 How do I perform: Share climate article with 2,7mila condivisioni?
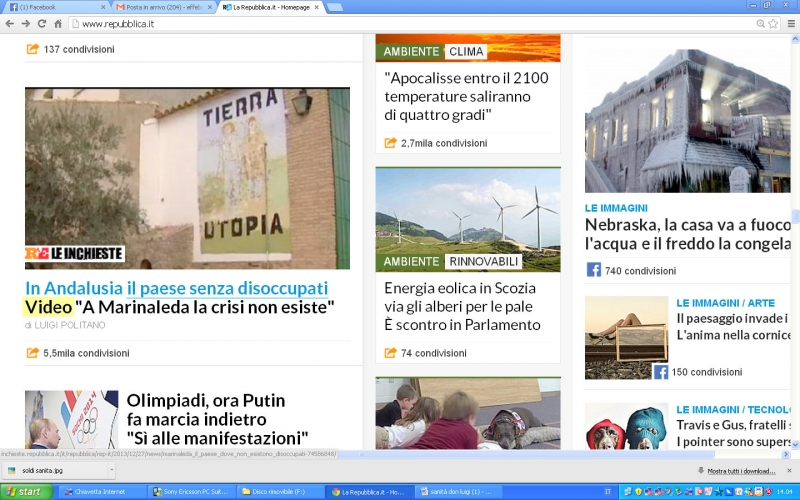[436, 143]
